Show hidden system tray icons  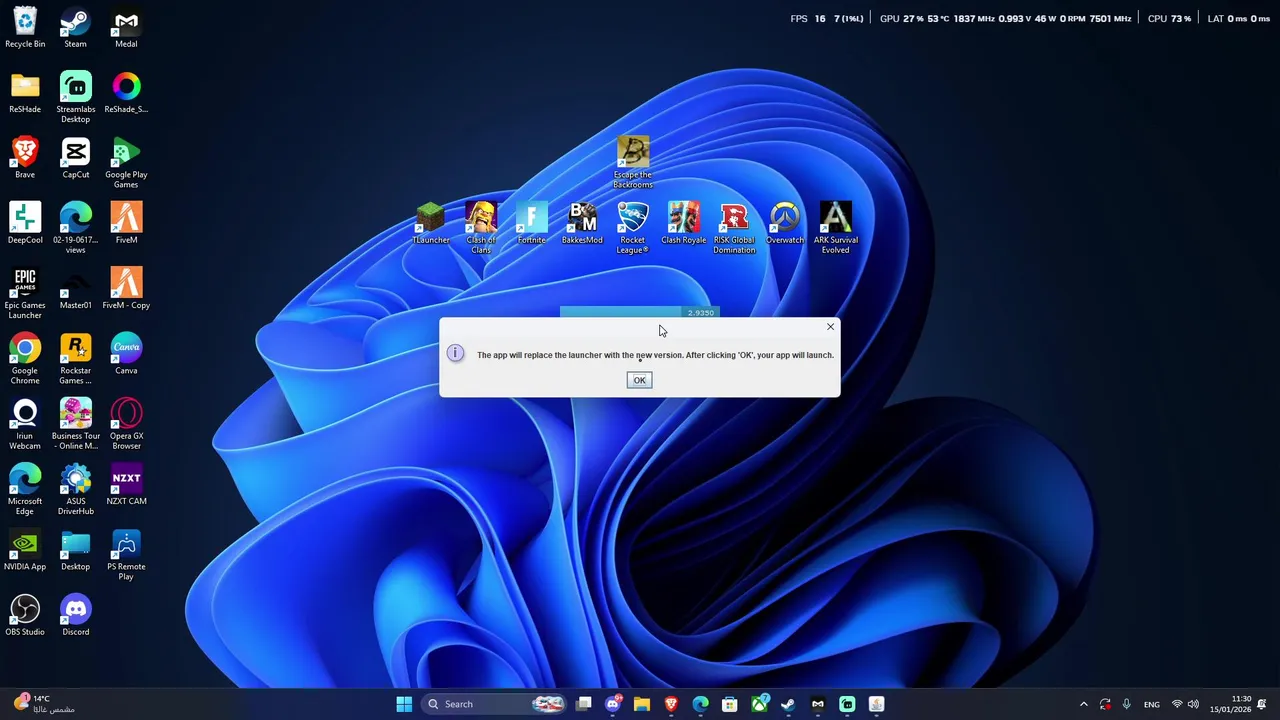click(1084, 704)
